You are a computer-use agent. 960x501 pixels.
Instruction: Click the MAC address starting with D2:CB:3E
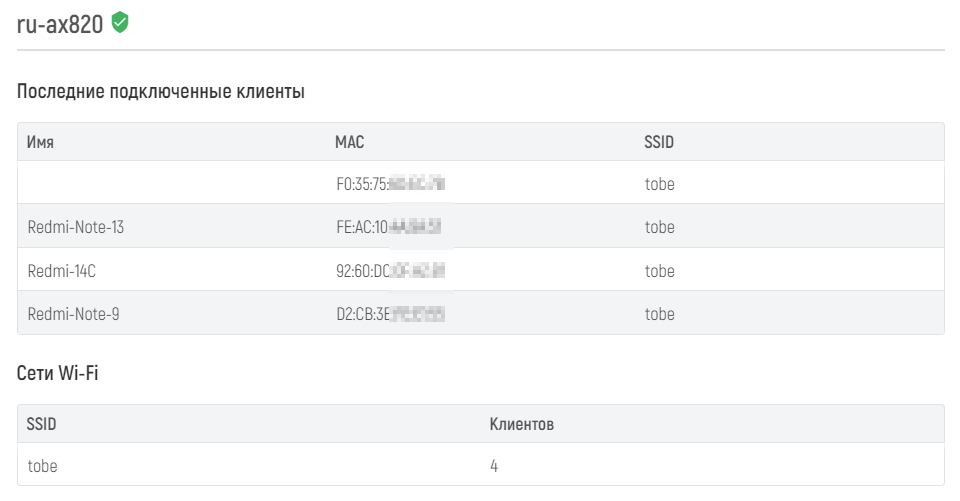(391, 314)
